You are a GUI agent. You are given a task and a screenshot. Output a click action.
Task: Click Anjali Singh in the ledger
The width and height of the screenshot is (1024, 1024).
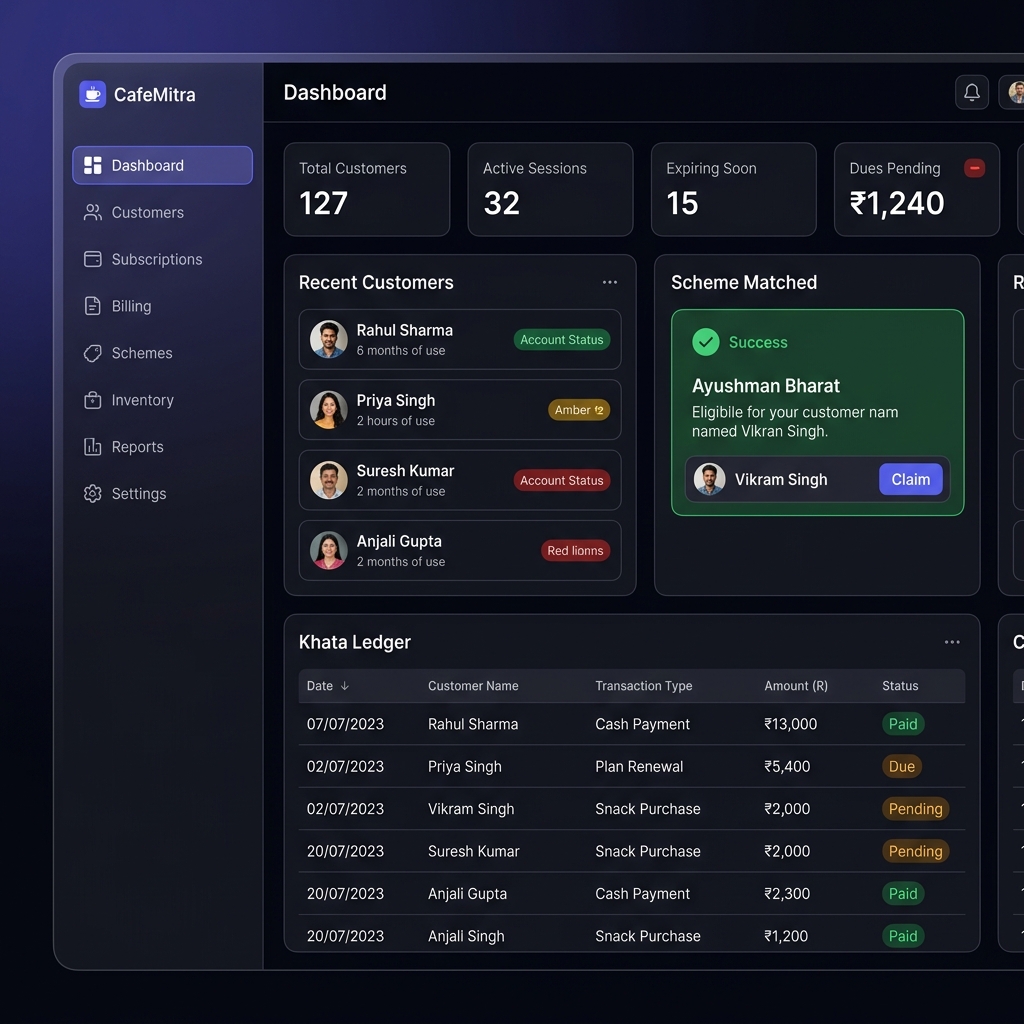pos(466,936)
